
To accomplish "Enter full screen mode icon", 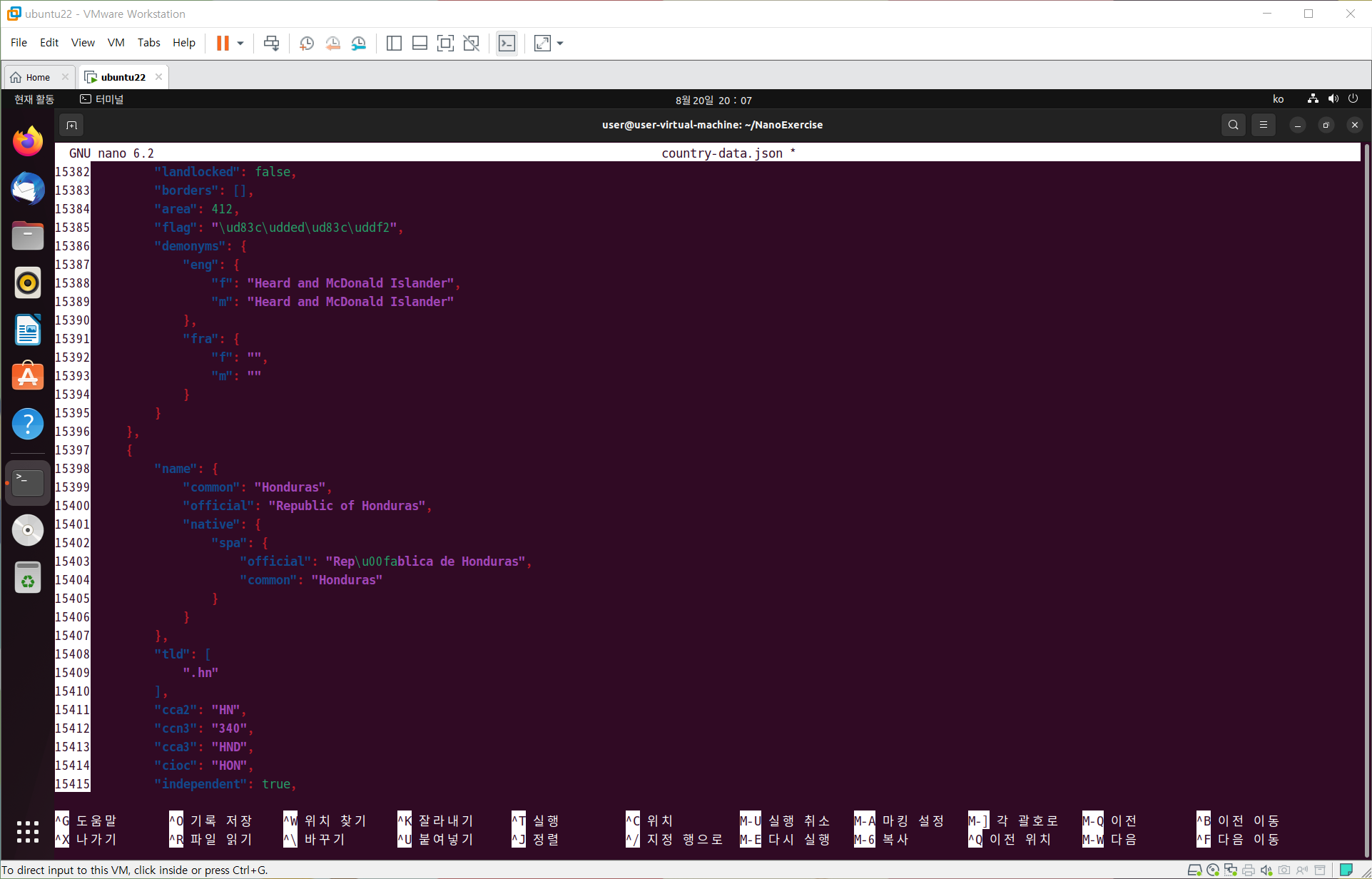I will point(445,44).
